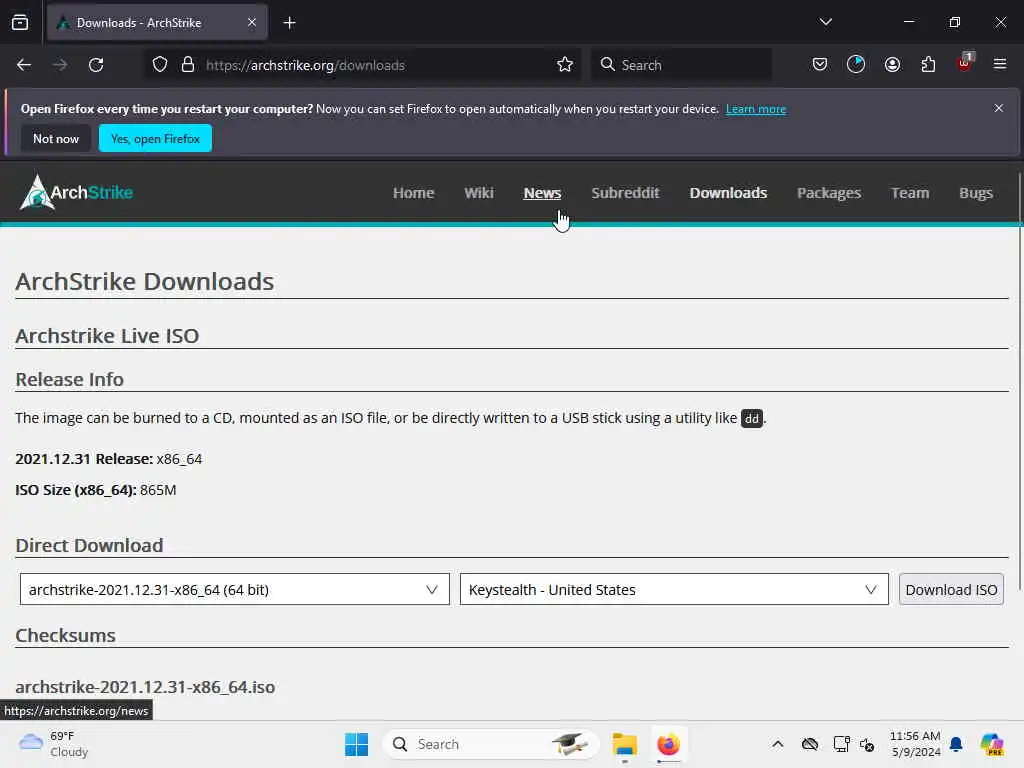Viewport: 1024px width, 768px height.
Task: Click the taskbar clock showing 11:56 AM
Action: pyautogui.click(x=915, y=744)
